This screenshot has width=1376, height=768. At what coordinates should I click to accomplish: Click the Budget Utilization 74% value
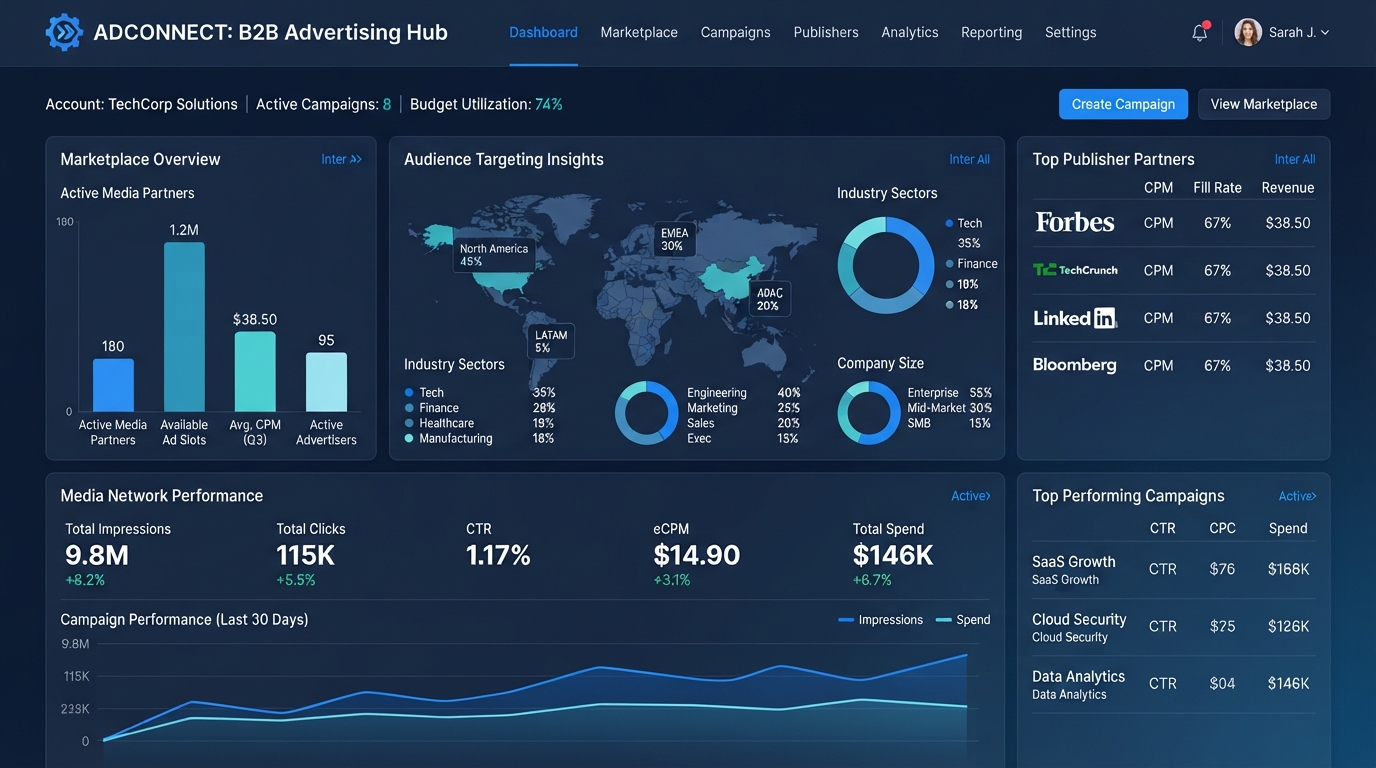coord(549,104)
